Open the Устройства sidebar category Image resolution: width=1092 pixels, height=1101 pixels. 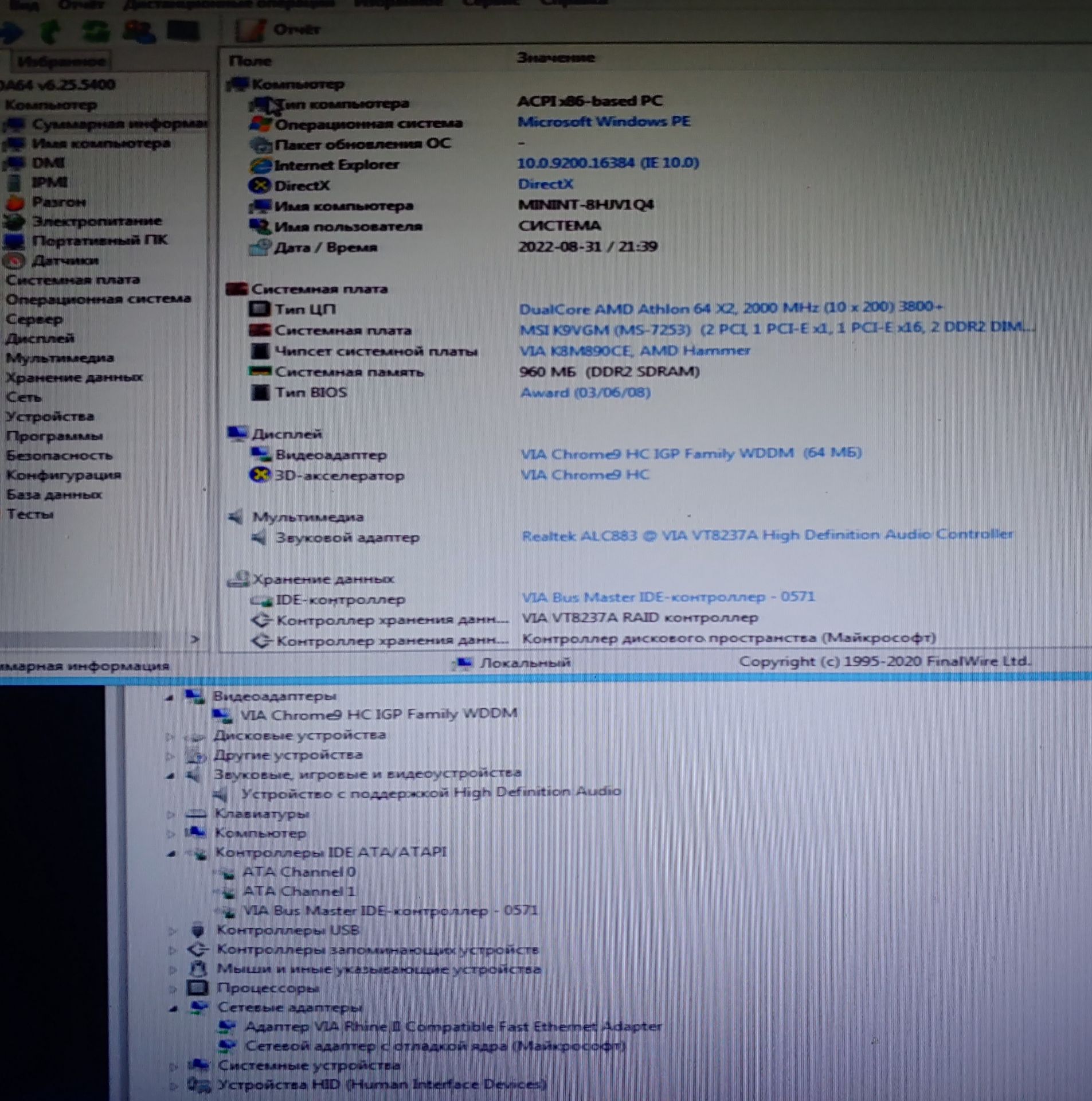point(50,416)
